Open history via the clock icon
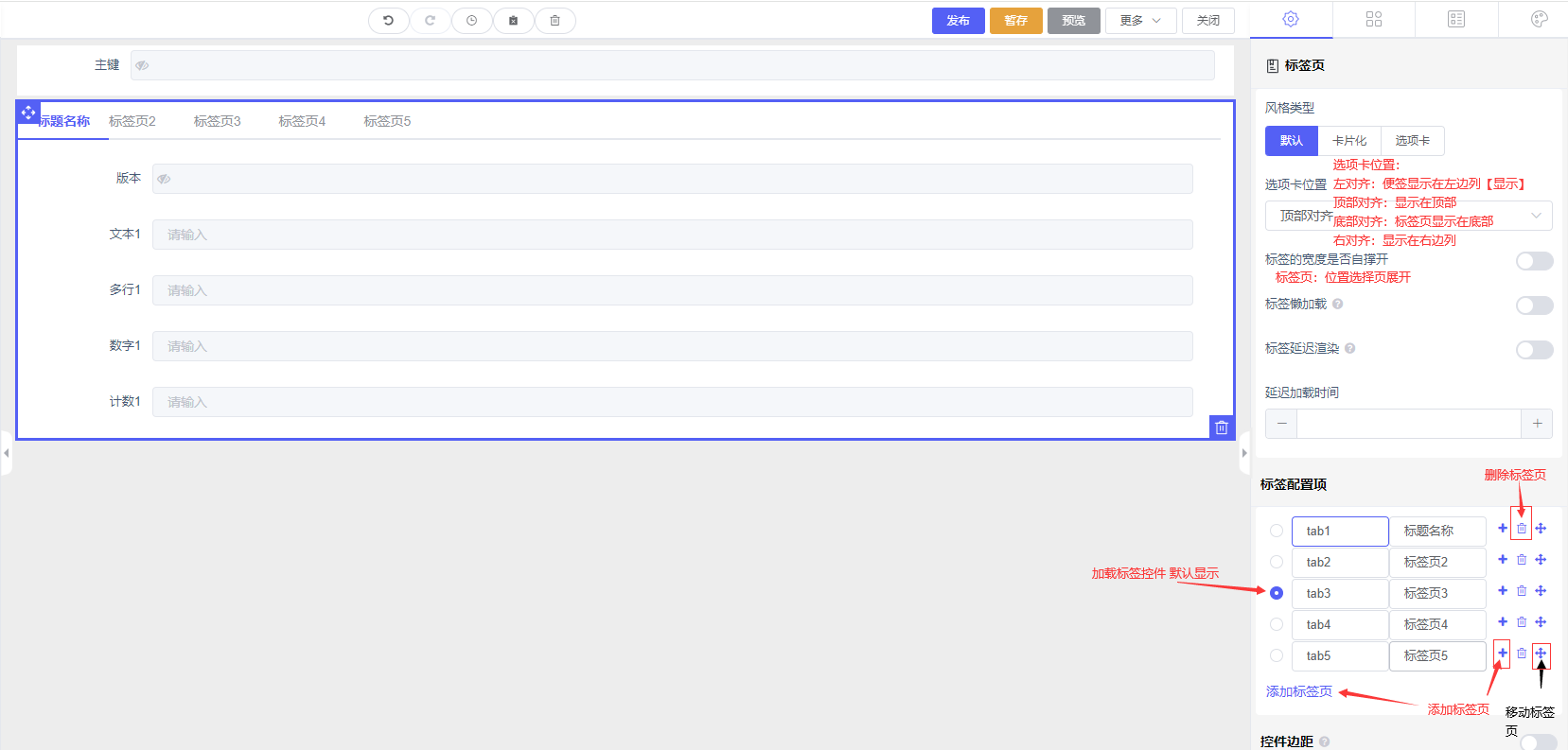This screenshot has width=1568, height=750. tap(471, 20)
